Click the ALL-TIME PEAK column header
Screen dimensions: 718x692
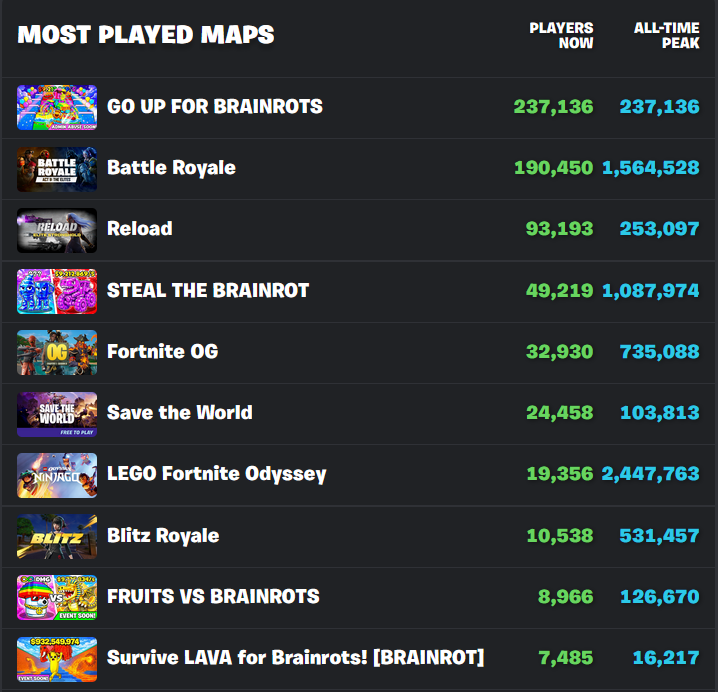[667, 35]
